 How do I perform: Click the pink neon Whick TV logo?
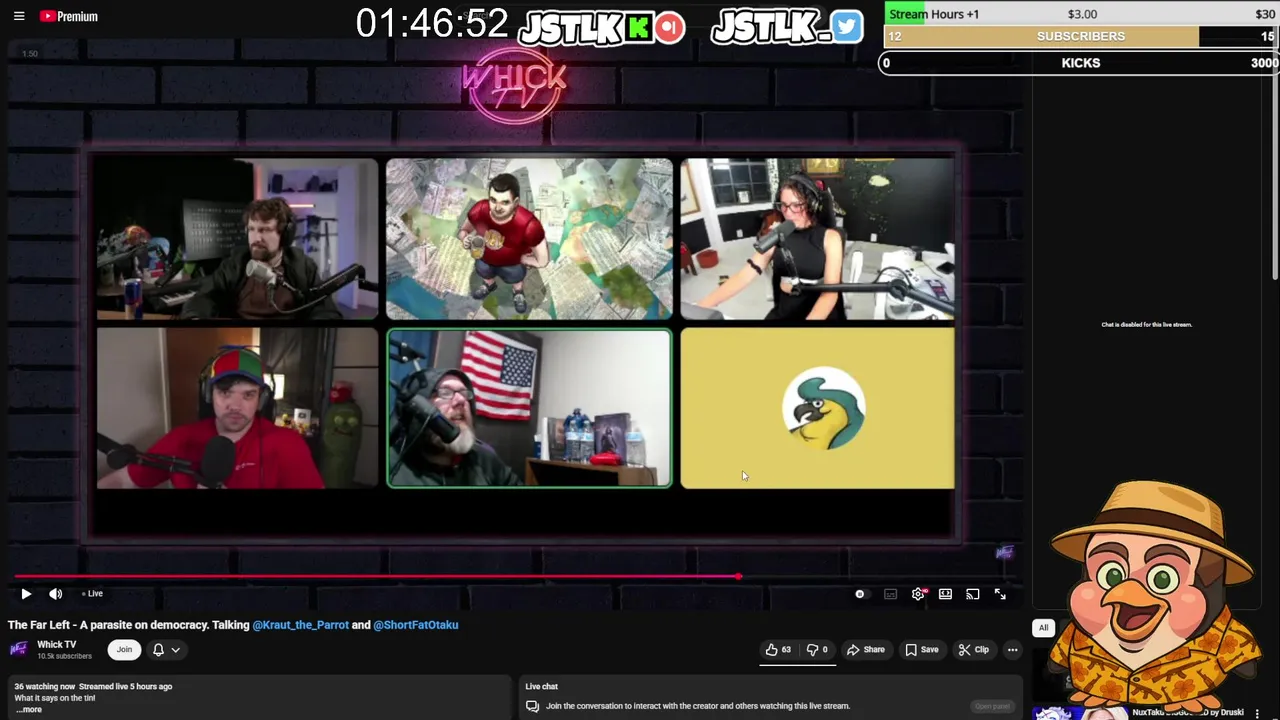pos(514,85)
